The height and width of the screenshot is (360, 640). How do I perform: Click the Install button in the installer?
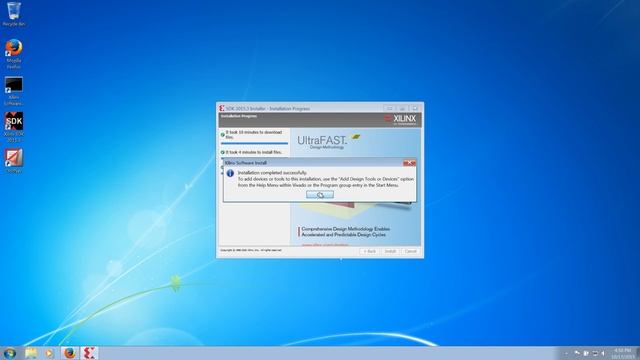click(390, 251)
